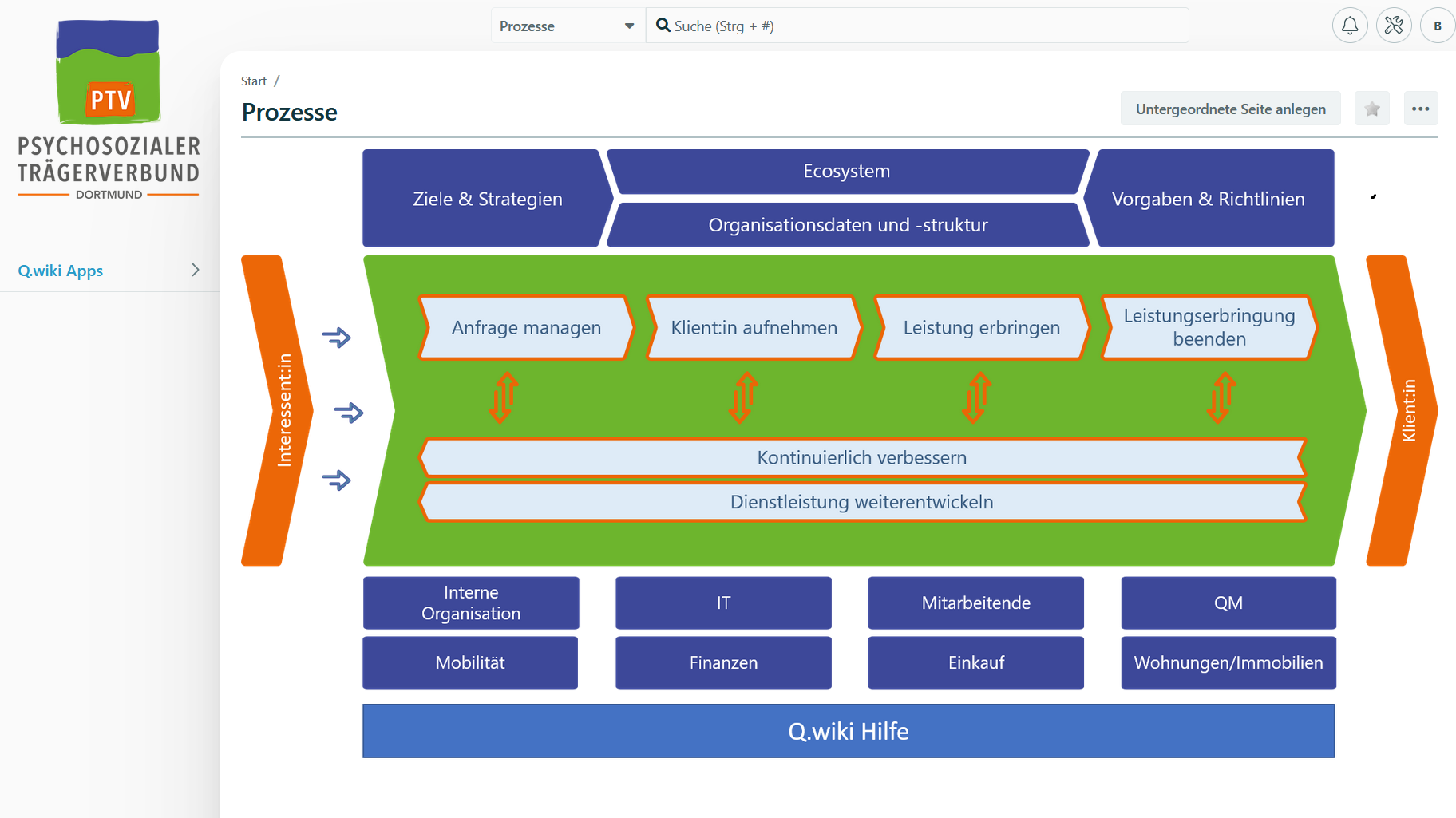Open Mitarbeitende support process

coord(975,603)
